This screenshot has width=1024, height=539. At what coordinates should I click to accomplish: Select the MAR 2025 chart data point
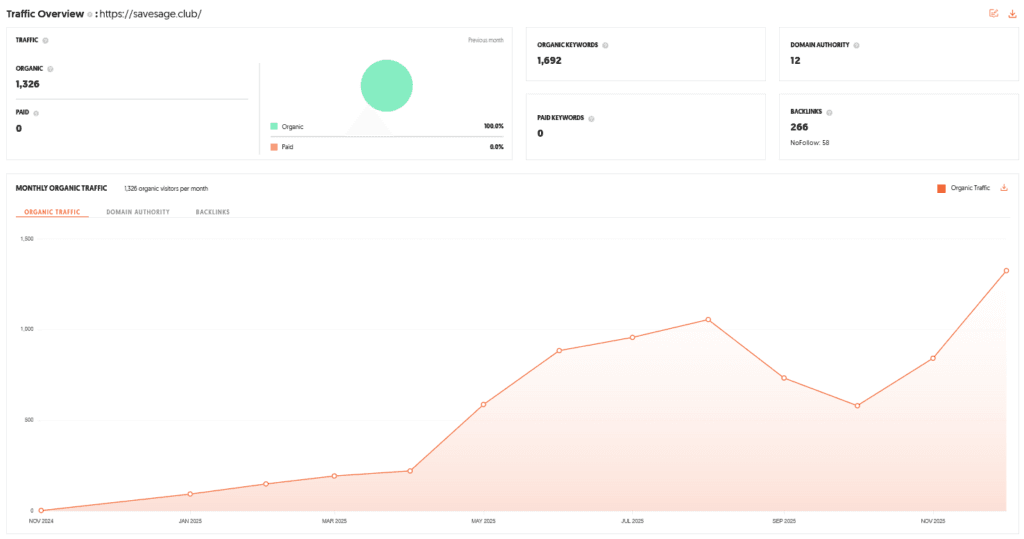pos(334,476)
